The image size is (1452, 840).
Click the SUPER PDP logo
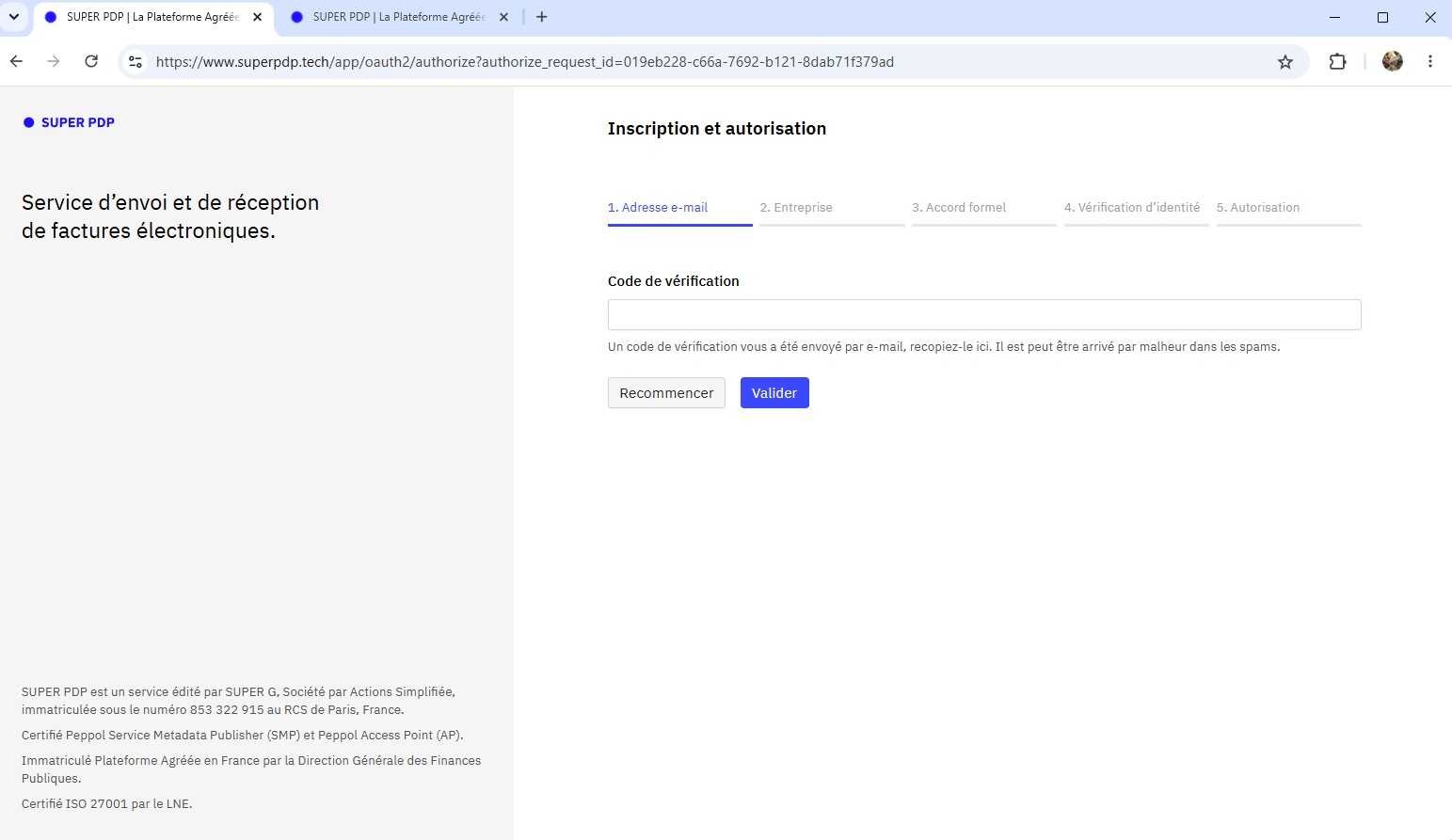pyautogui.click(x=69, y=122)
